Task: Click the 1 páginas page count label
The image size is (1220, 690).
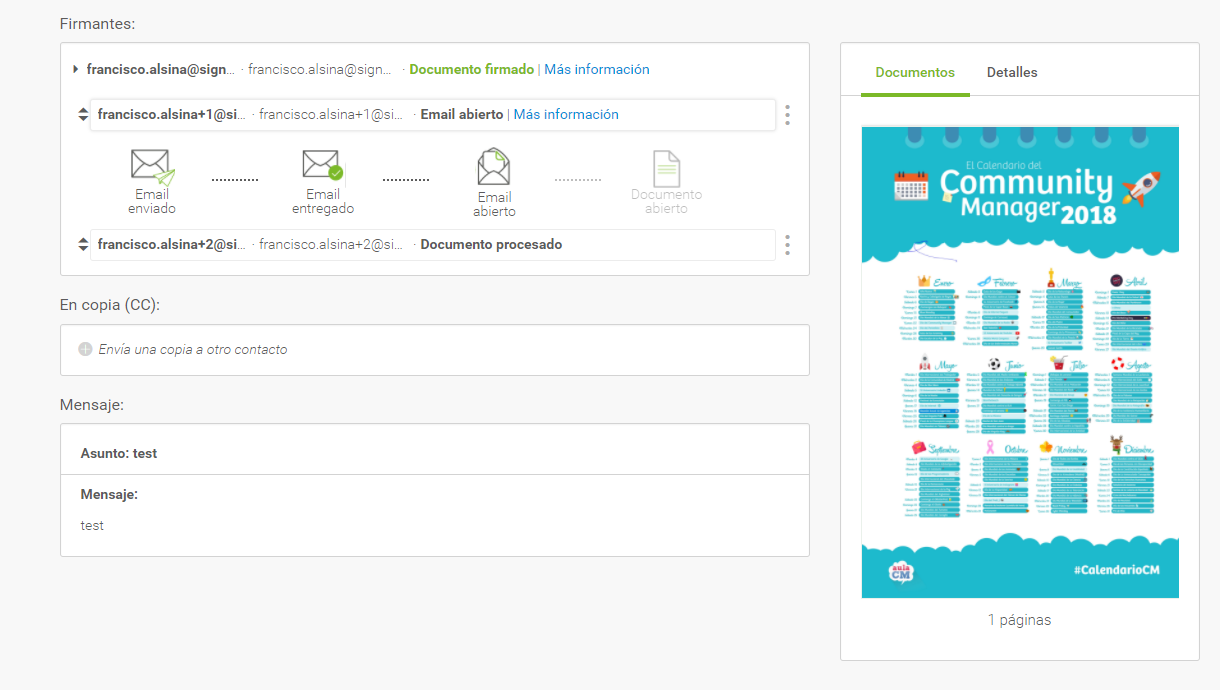Action: [x=1020, y=620]
